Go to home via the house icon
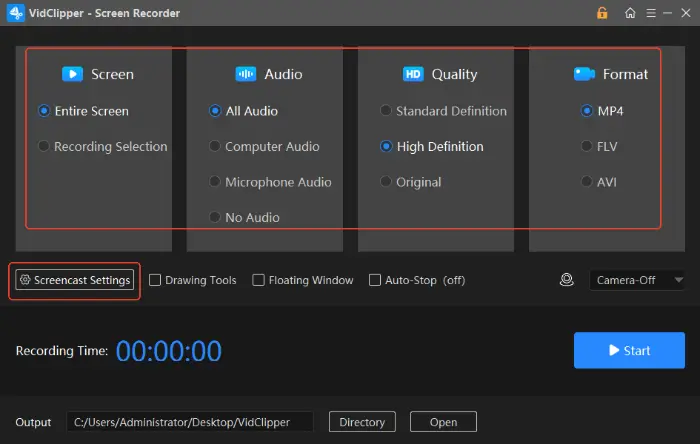This screenshot has height=444, width=700. coord(629,13)
